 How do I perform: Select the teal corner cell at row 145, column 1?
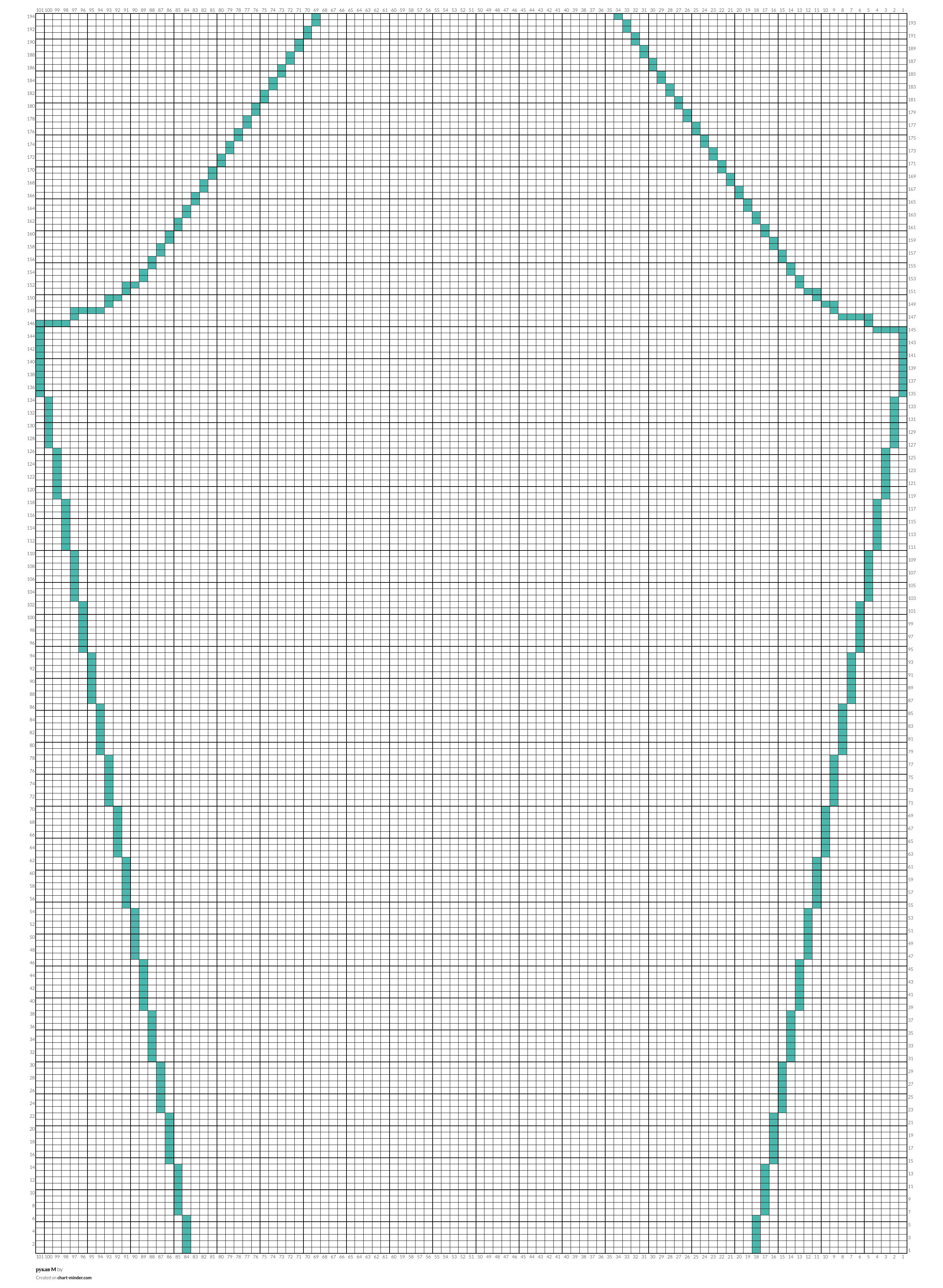[903, 329]
